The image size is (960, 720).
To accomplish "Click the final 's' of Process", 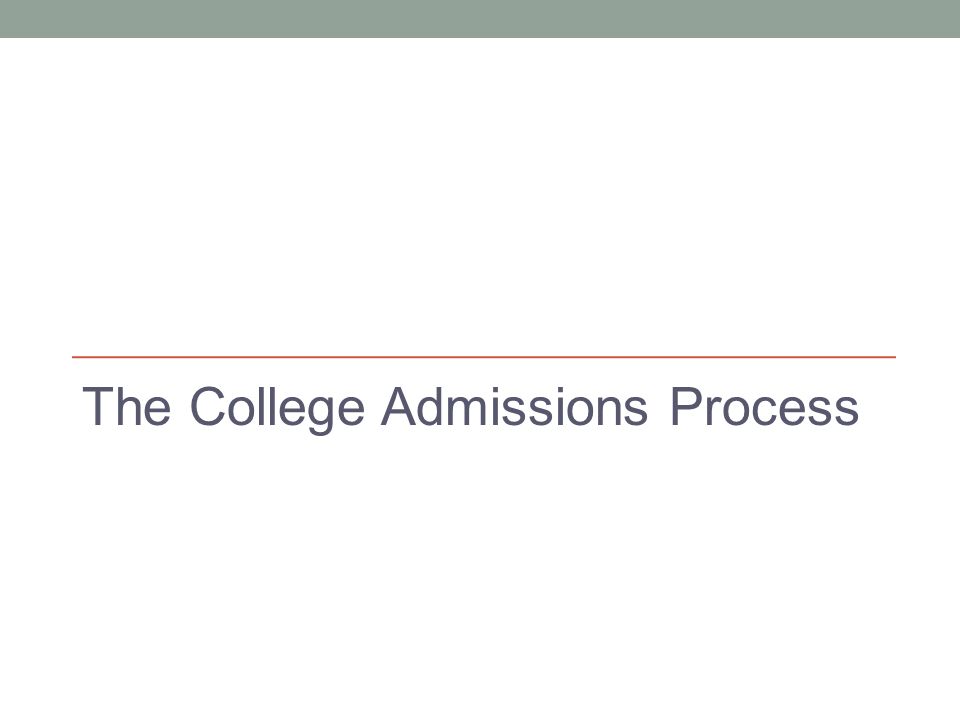I will pyautogui.click(x=847, y=411).
